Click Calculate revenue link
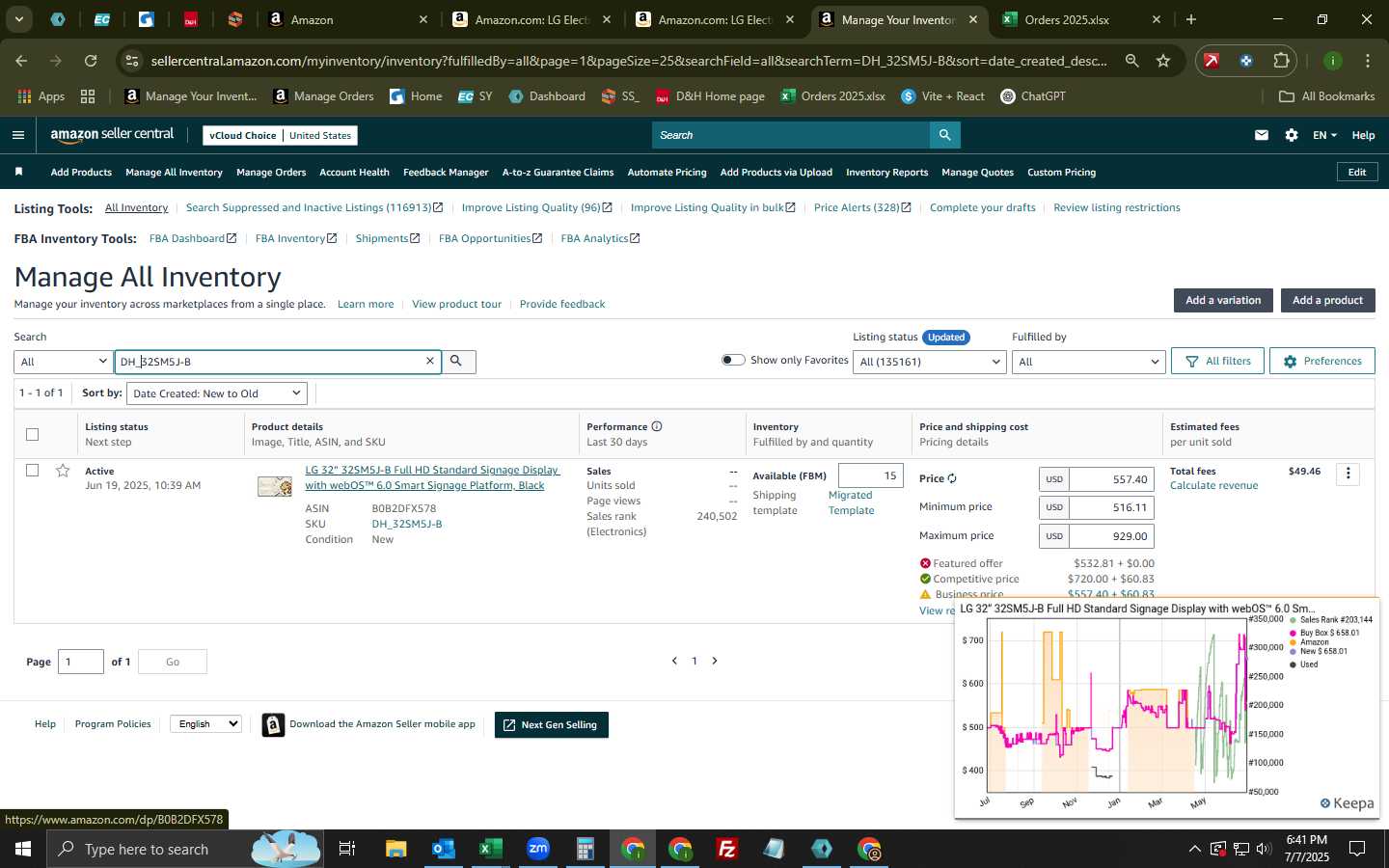This screenshot has height=868, width=1389. point(1213,485)
